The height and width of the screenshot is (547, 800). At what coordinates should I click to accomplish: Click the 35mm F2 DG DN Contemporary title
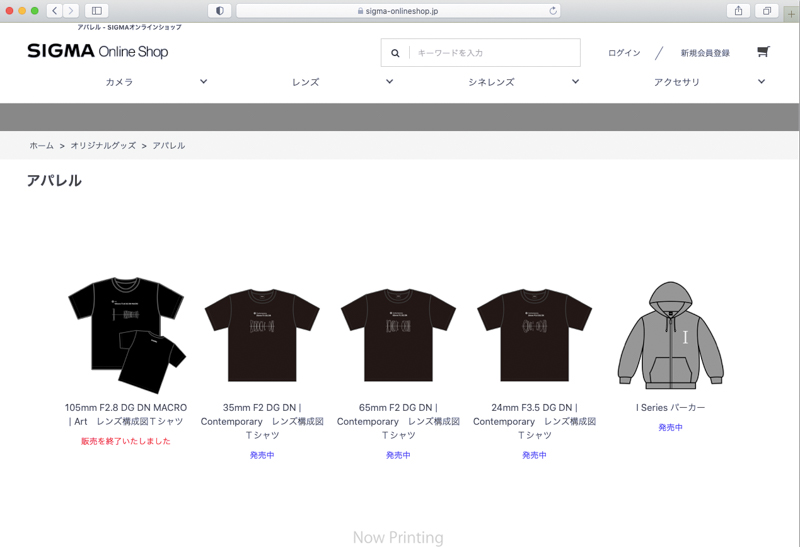(262, 421)
